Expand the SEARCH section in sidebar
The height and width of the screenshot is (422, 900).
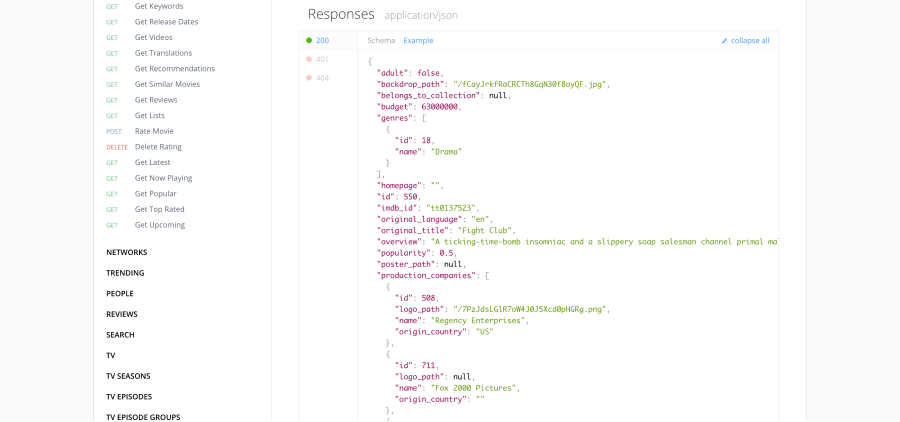coord(120,335)
